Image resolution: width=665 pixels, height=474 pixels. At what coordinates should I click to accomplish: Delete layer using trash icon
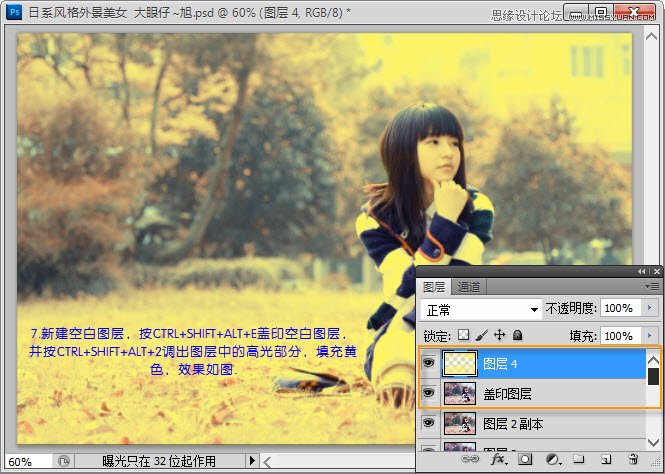pyautogui.click(x=633, y=459)
